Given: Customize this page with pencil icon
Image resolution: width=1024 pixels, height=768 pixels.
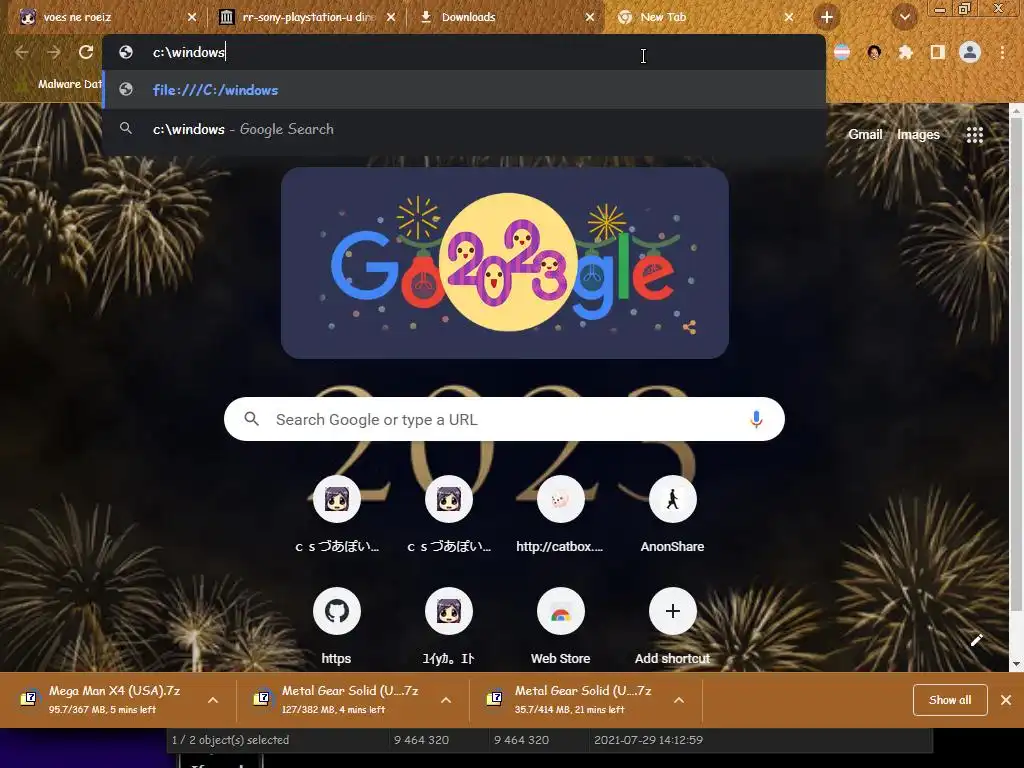Looking at the screenshot, I should [x=976, y=640].
